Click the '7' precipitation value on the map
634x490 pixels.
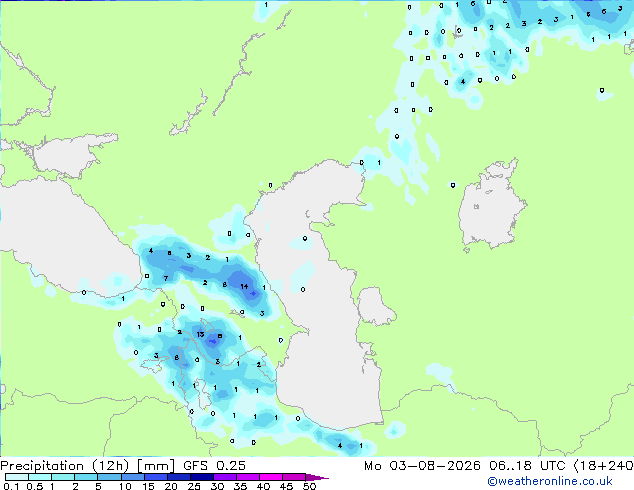click(x=166, y=278)
